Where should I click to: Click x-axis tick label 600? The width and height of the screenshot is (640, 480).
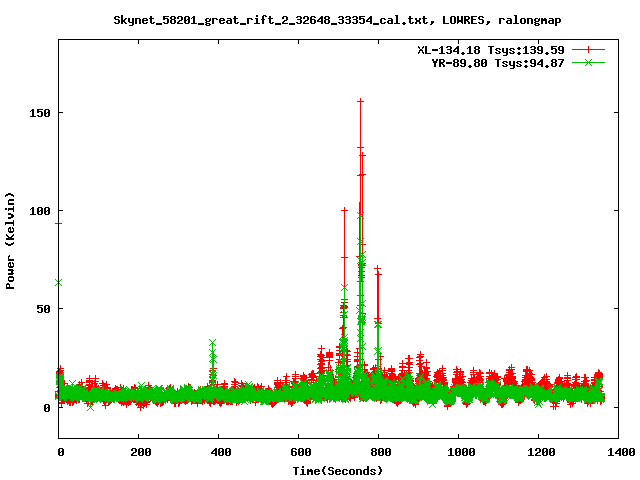(300, 452)
